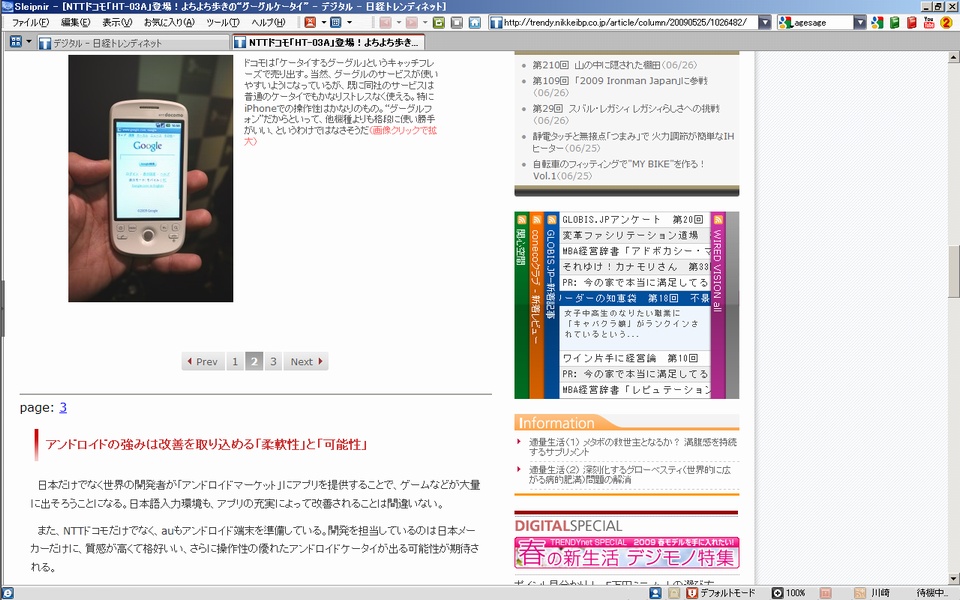Click the 春の新生活デジモノ特集 banner
This screenshot has width=960, height=600.
click(x=627, y=552)
